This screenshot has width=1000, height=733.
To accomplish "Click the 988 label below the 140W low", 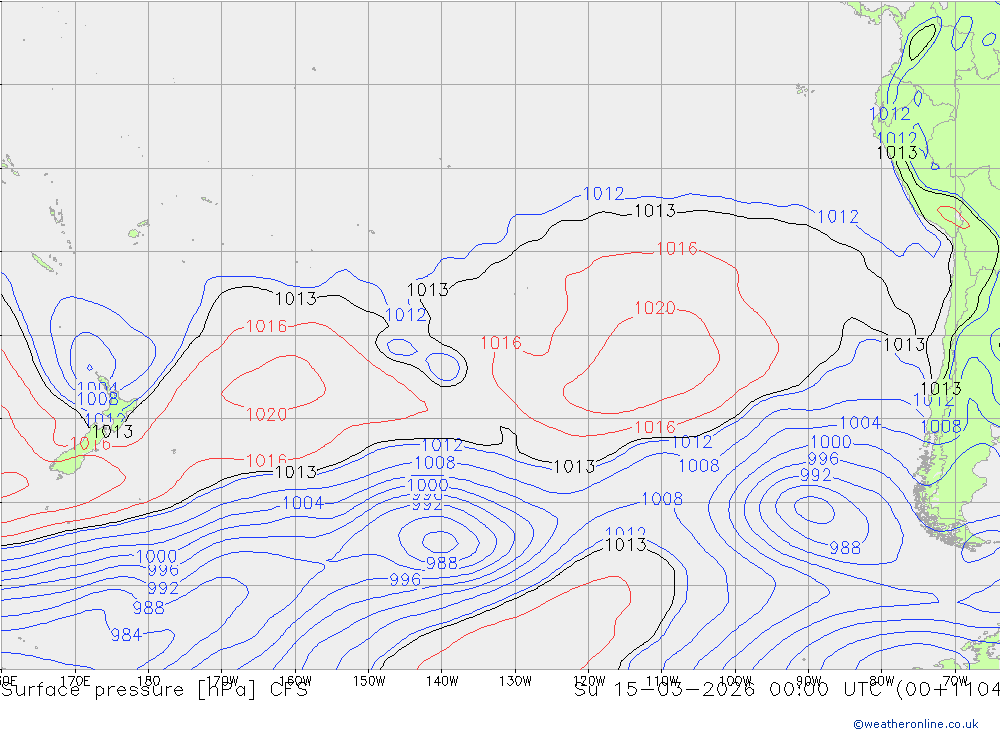I will point(441,563).
